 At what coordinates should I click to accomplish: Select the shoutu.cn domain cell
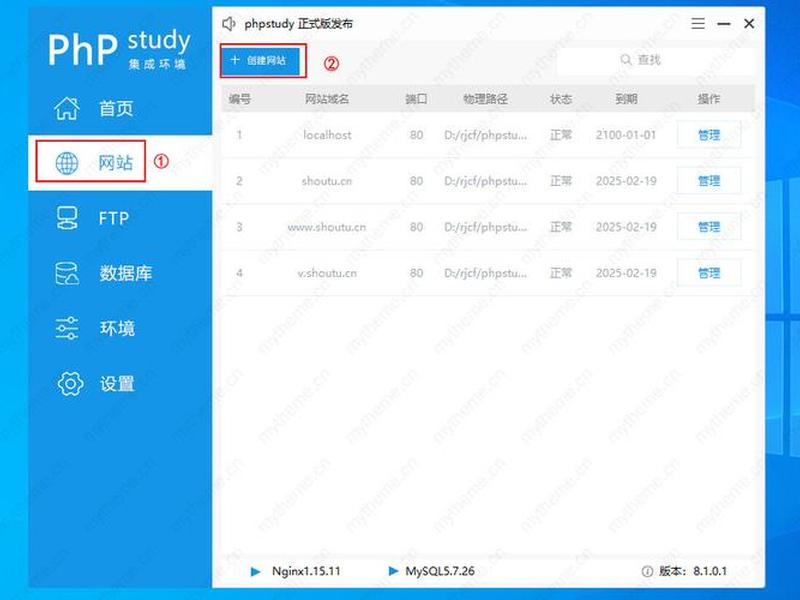[327, 181]
